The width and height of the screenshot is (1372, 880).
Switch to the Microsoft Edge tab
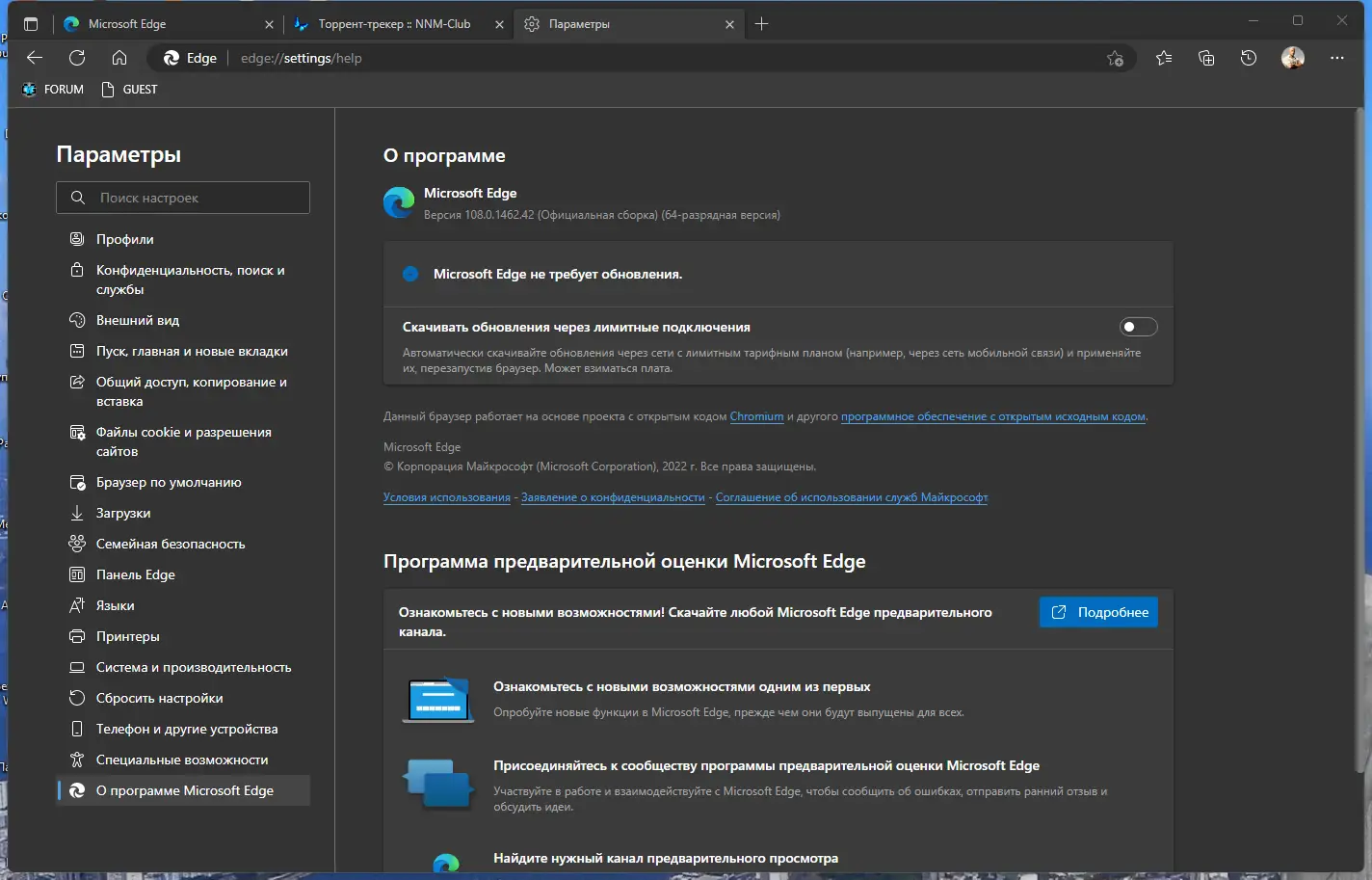click(167, 24)
